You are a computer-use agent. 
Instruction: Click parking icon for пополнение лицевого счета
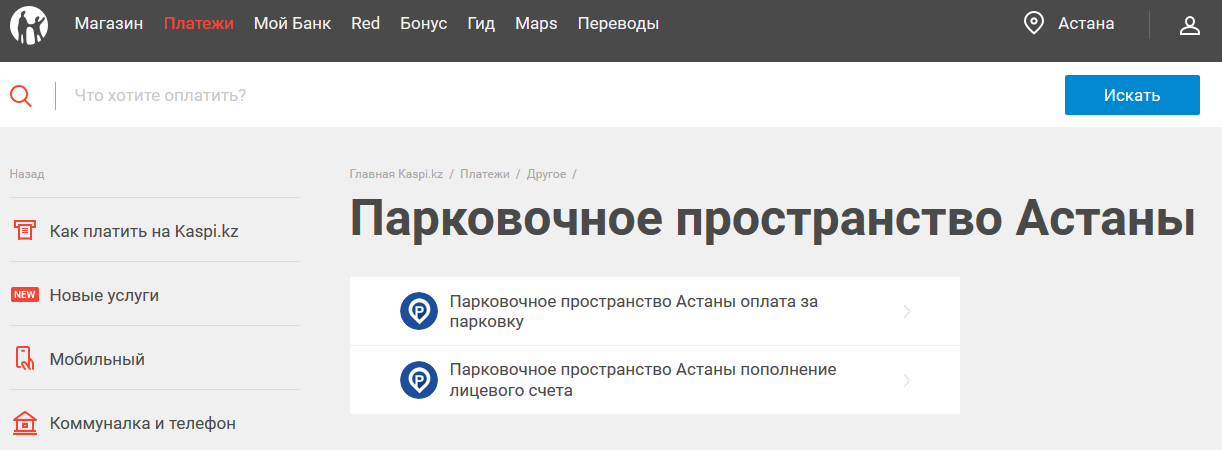coord(418,380)
